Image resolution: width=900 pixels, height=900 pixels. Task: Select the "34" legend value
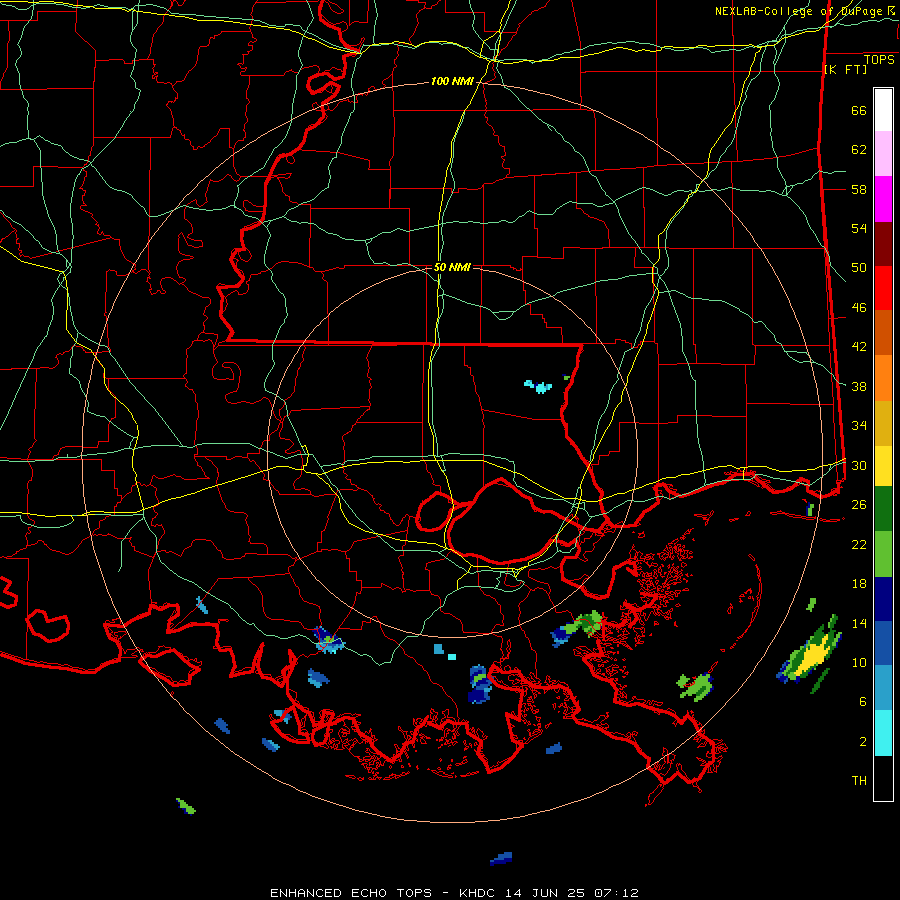coord(859,426)
